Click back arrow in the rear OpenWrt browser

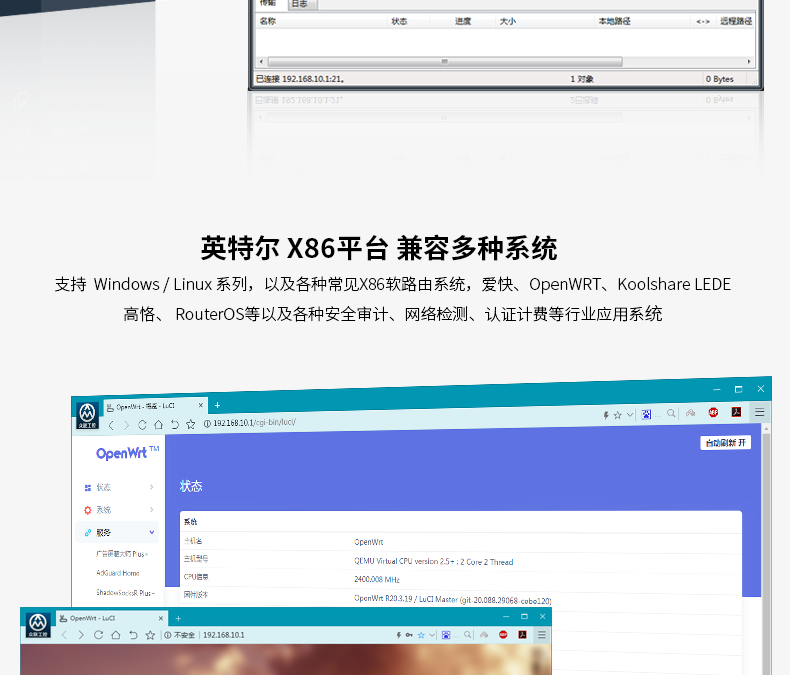tap(111, 426)
